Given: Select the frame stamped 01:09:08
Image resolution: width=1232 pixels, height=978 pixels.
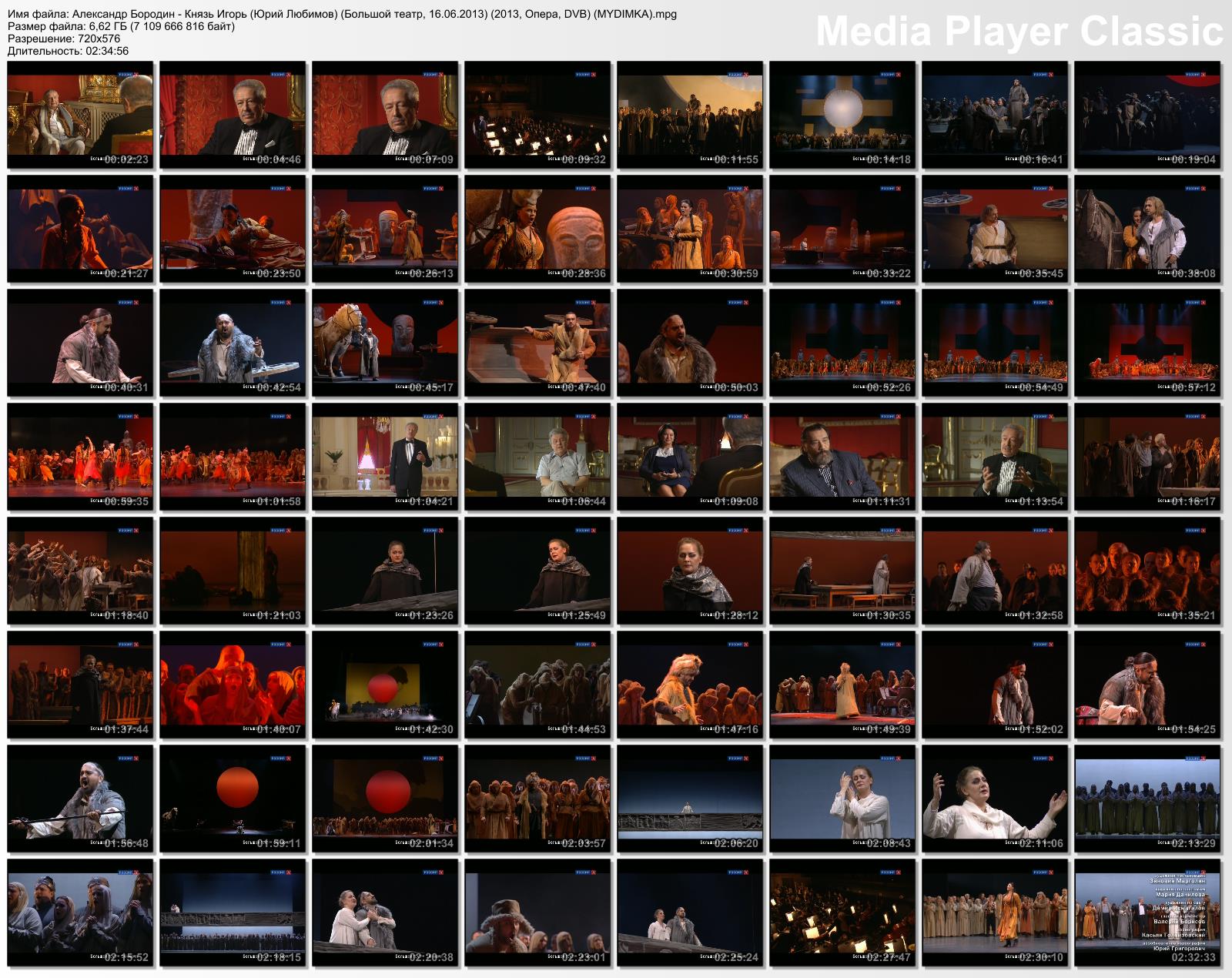Looking at the screenshot, I should click(690, 457).
